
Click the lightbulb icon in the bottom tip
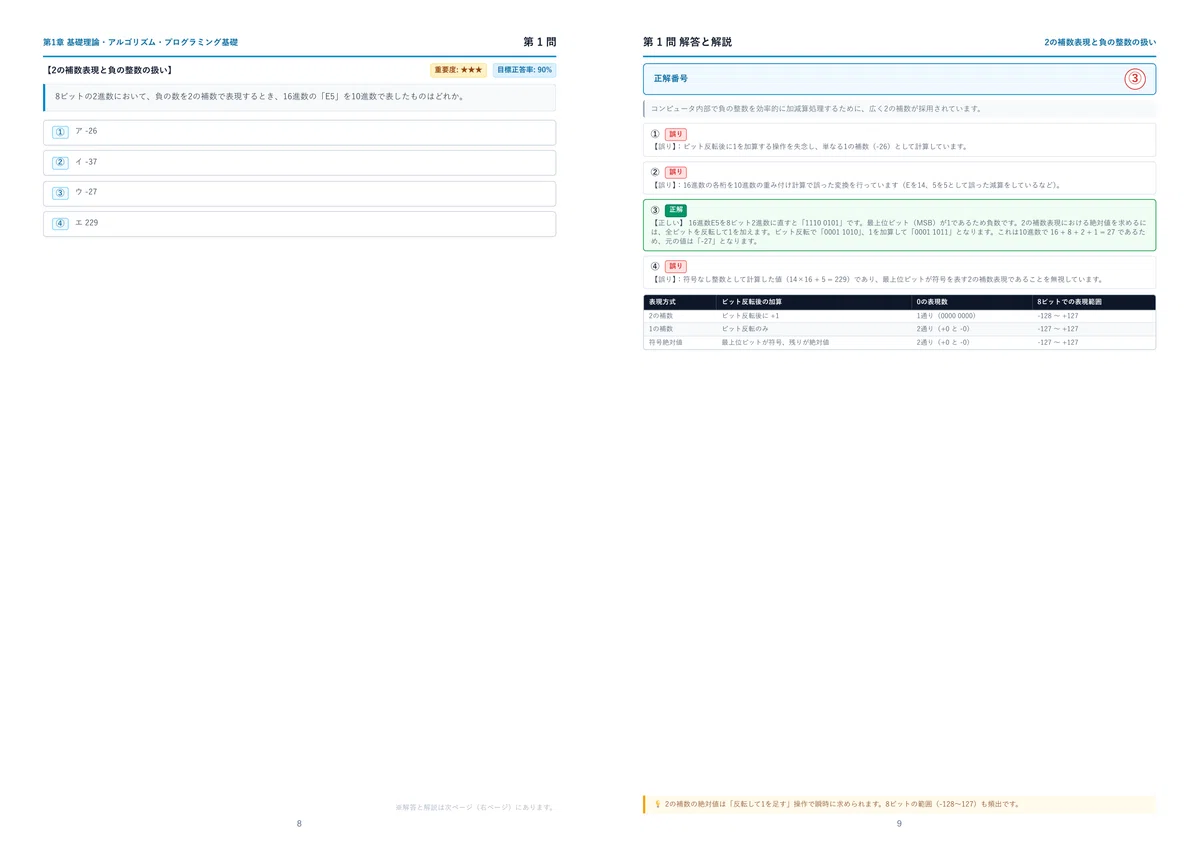pos(657,804)
